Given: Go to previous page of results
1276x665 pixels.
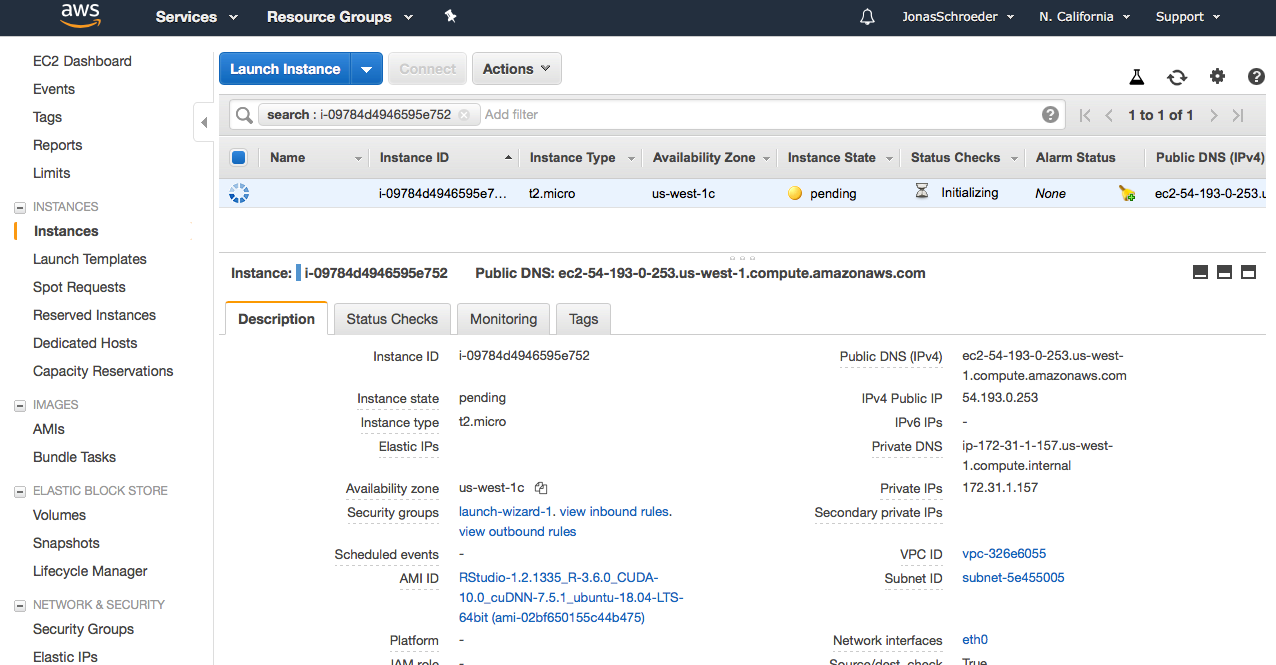Looking at the screenshot, I should pos(1109,115).
